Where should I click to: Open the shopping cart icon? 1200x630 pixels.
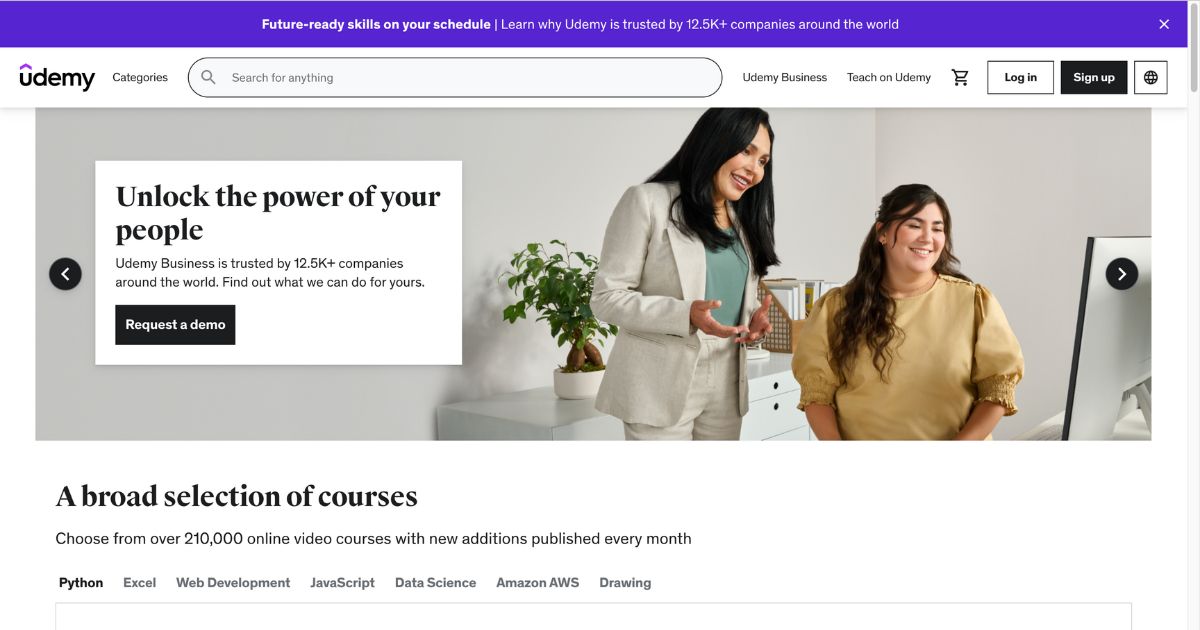tap(960, 77)
